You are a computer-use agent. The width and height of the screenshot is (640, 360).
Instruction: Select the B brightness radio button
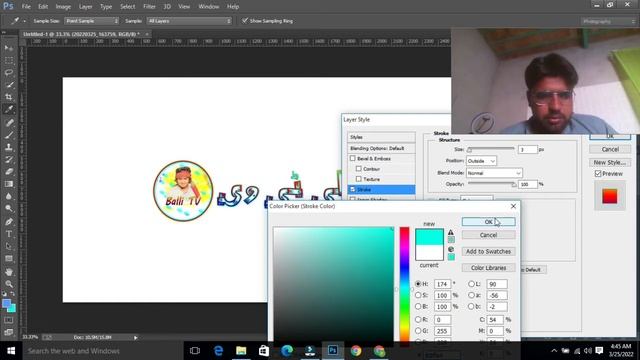coord(418,306)
